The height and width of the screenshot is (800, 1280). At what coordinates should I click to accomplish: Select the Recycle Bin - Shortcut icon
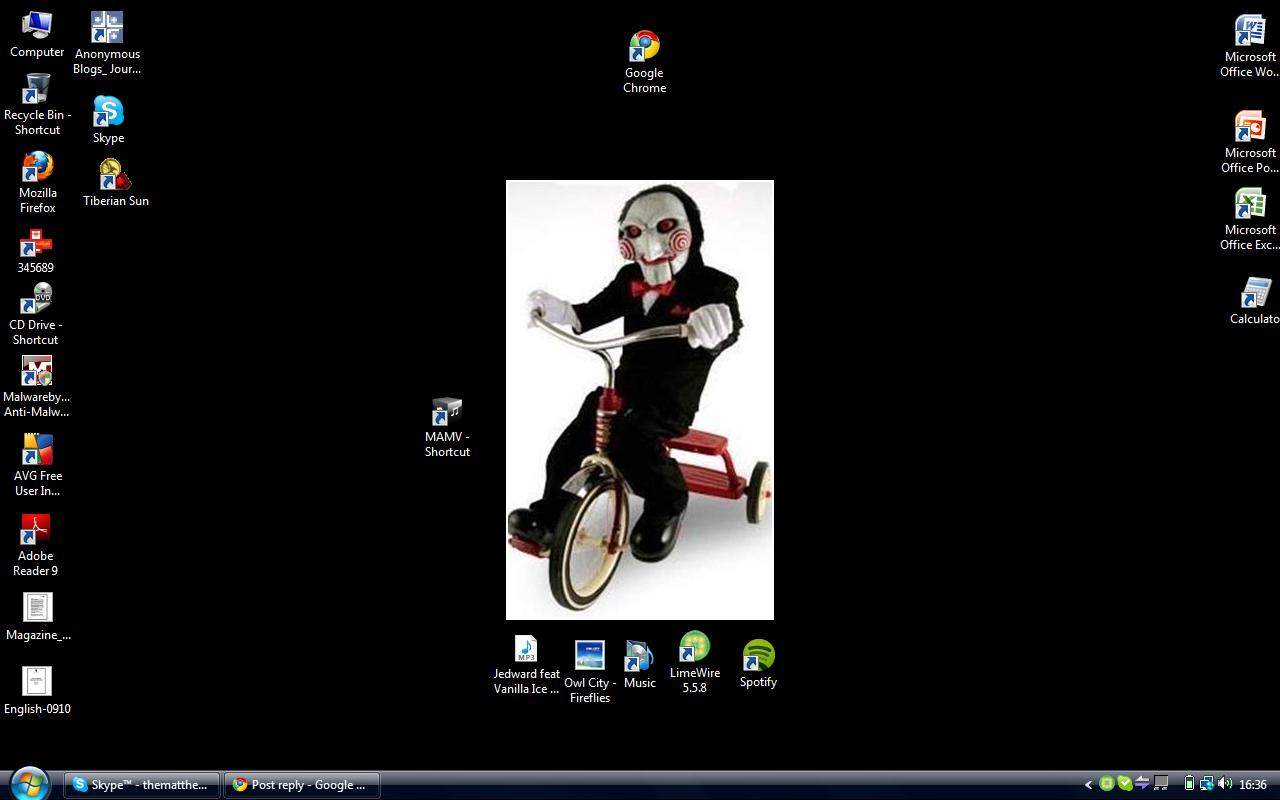click(x=37, y=104)
